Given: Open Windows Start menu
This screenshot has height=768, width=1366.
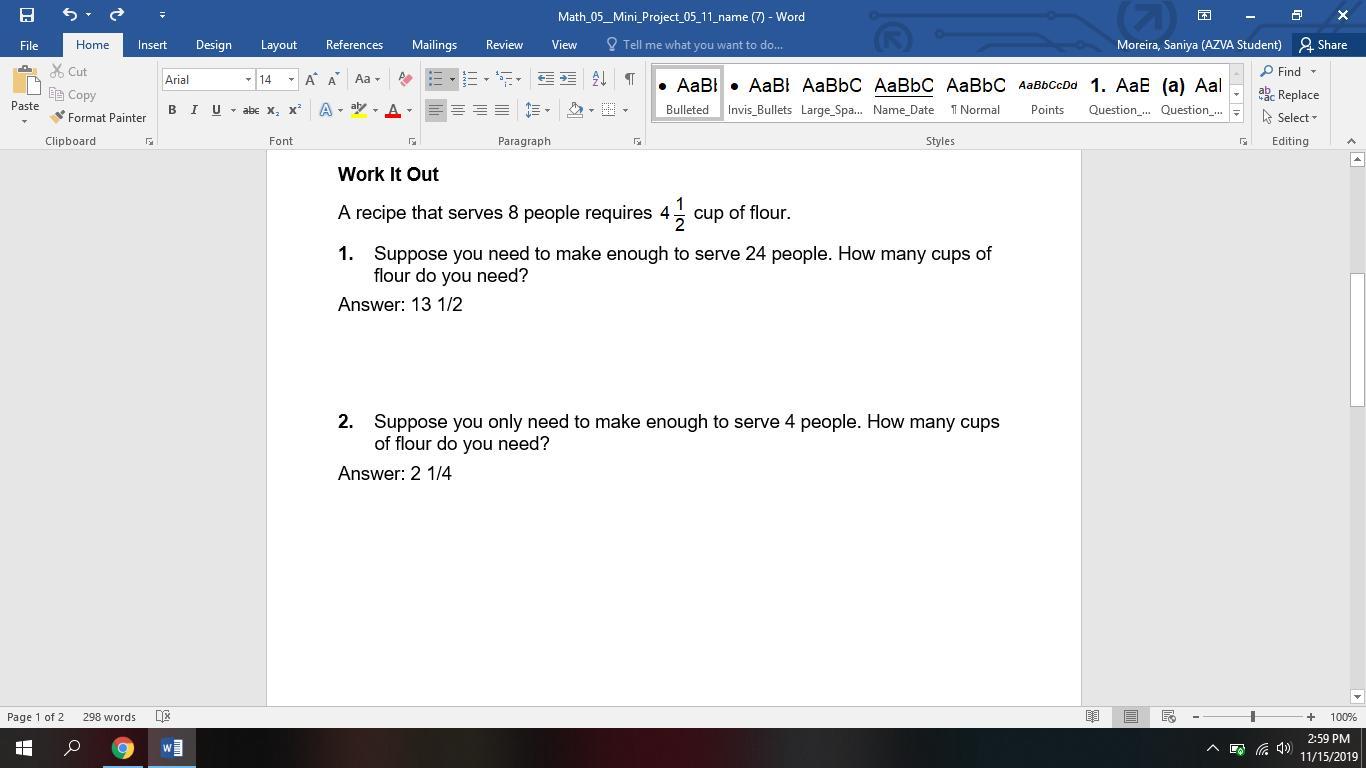Looking at the screenshot, I should pyautogui.click(x=24, y=748).
